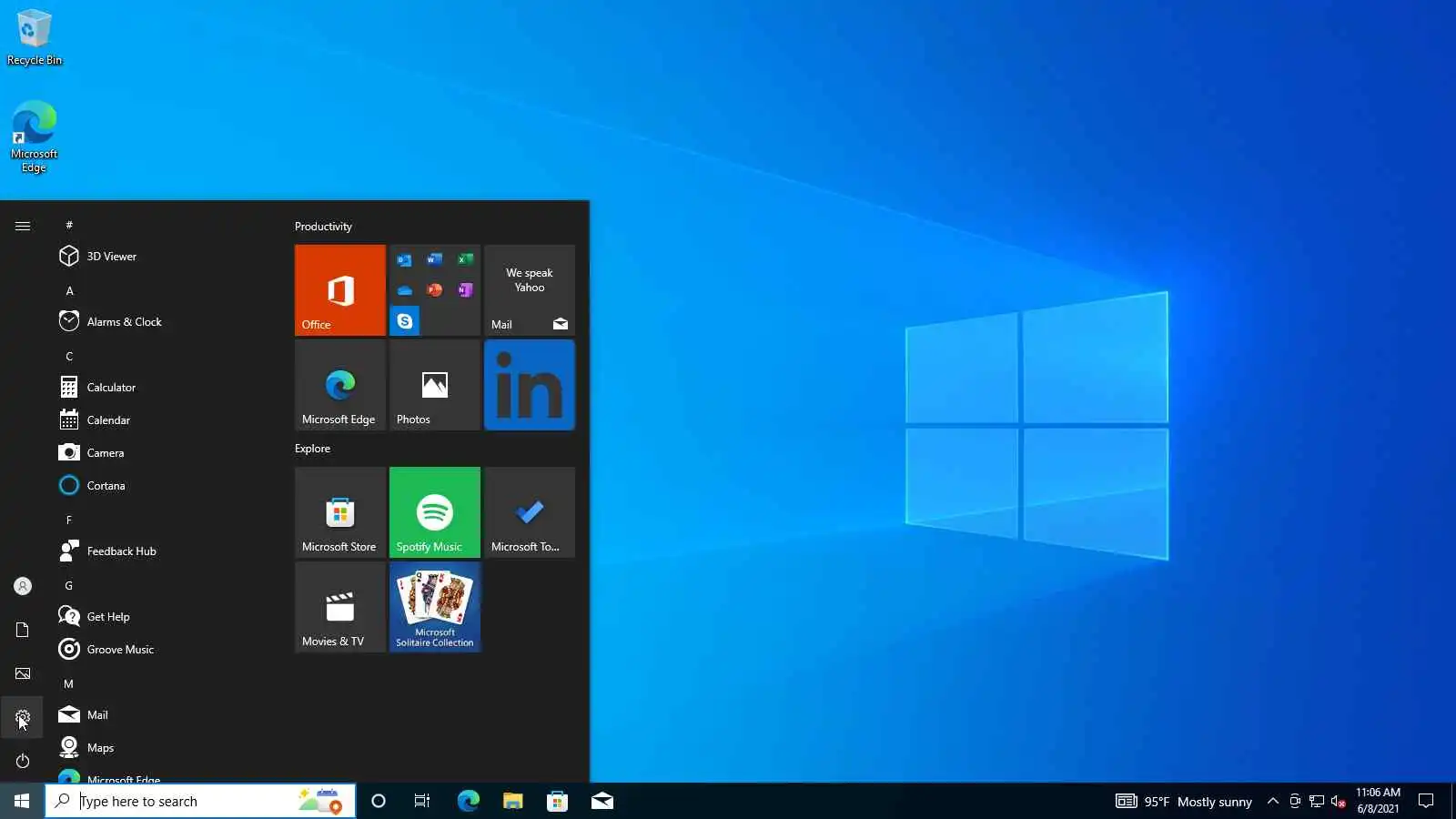This screenshot has width=1456, height=819.
Task: Click the Explore group title
Action: coord(312,449)
